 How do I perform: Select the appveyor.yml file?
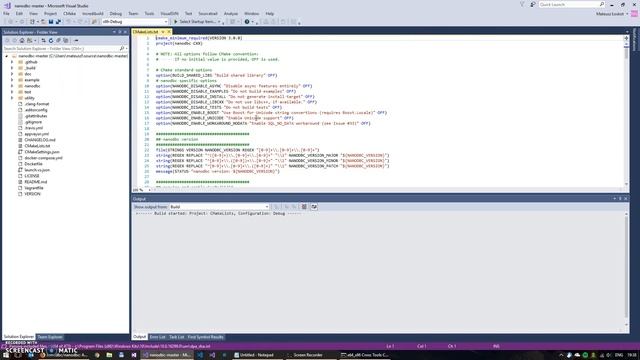pos(36,134)
